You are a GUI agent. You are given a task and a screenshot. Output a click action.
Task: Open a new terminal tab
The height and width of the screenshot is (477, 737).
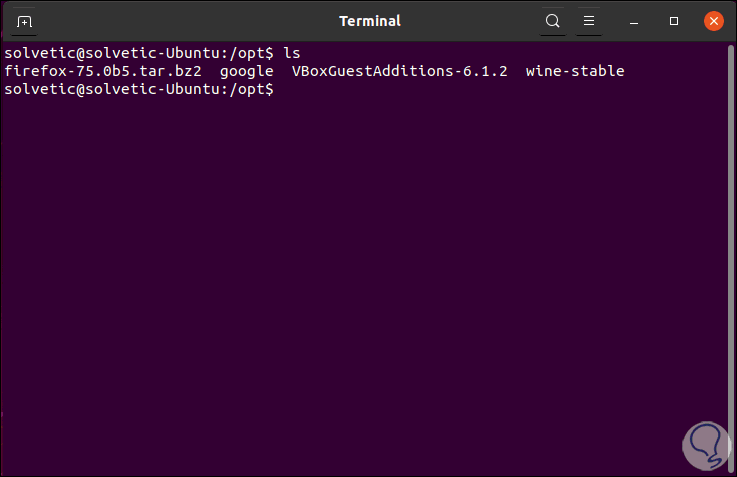pyautogui.click(x=24, y=21)
